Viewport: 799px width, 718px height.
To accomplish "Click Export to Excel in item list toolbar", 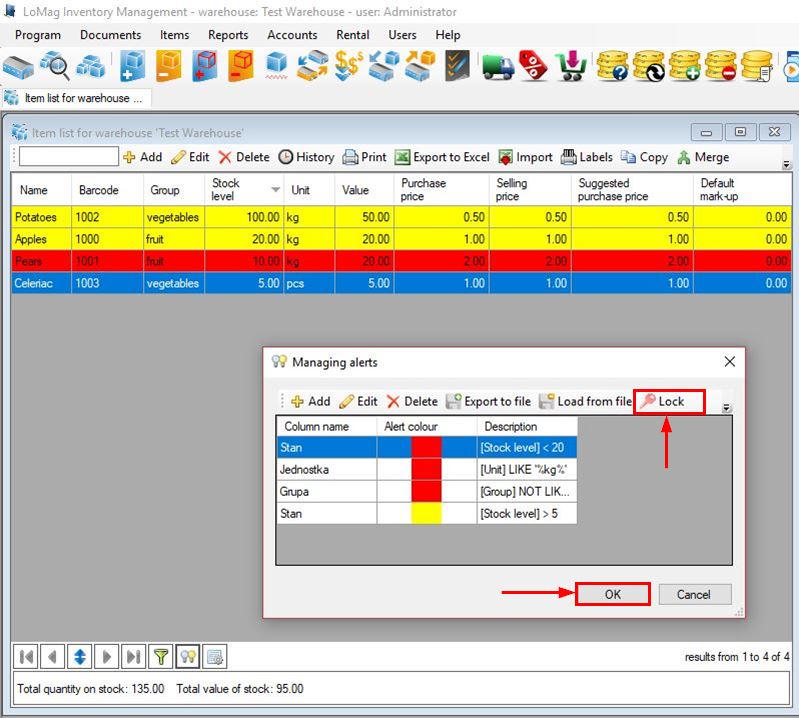I will click(x=442, y=157).
